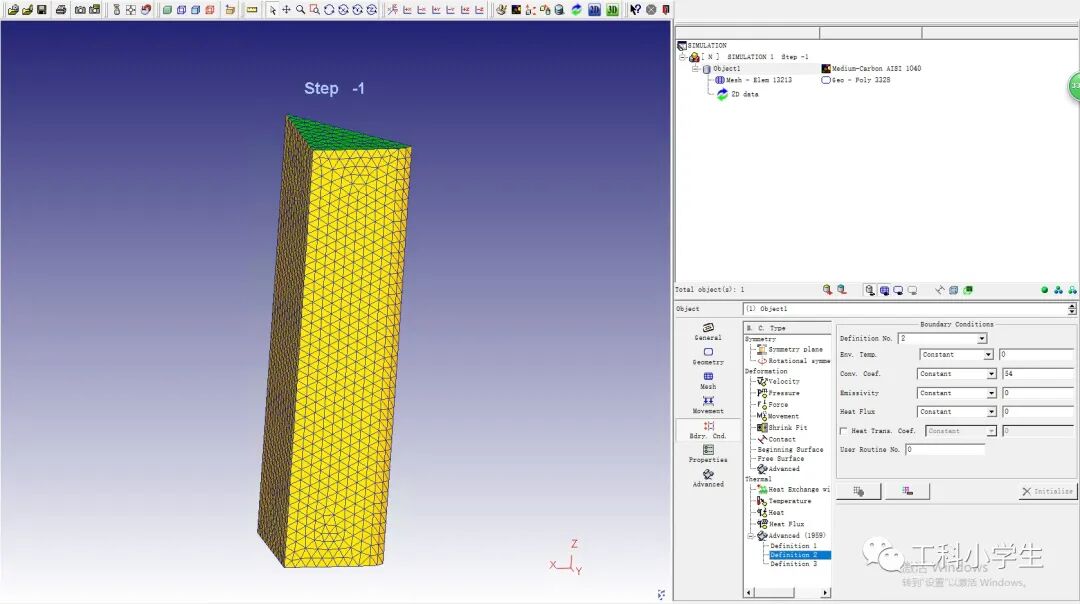This screenshot has width=1080, height=604.
Task: Select Force boundary condition type
Action: 772,404
